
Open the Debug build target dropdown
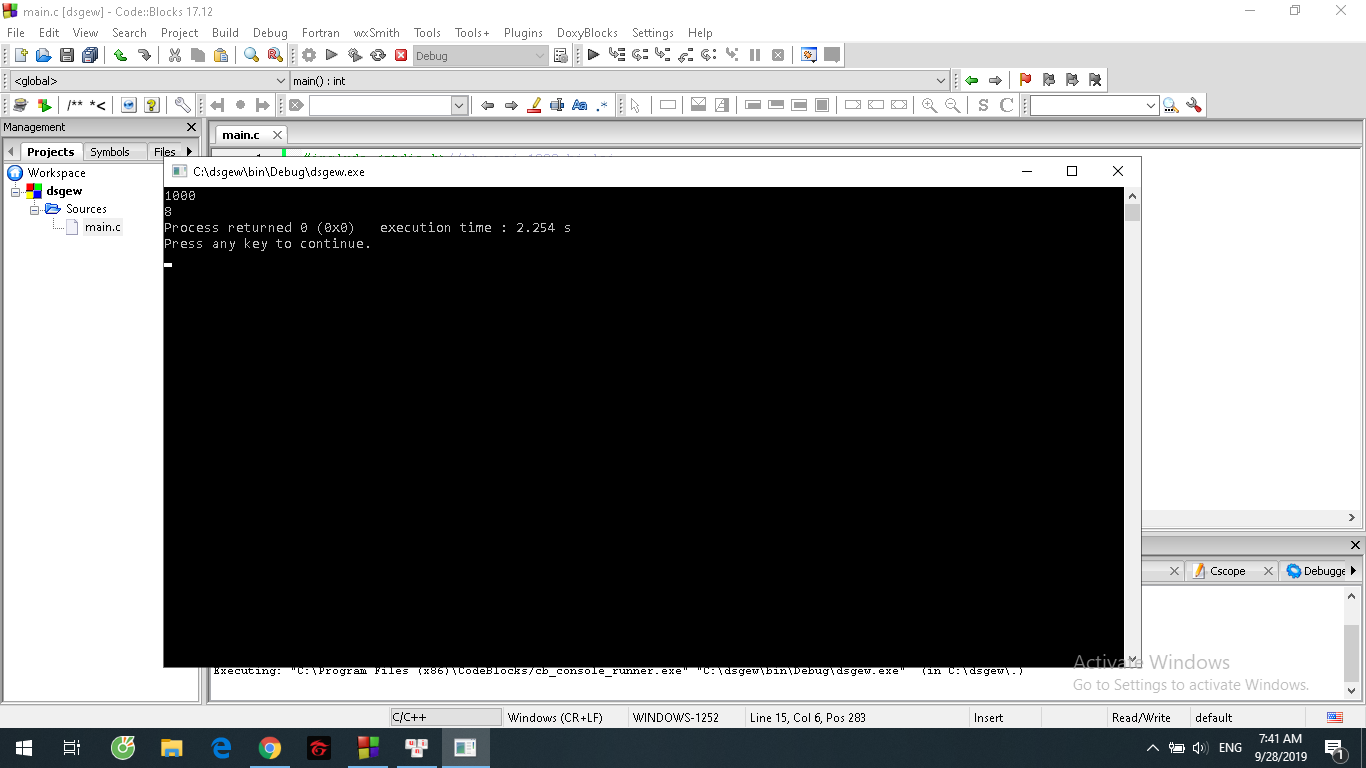[539, 56]
